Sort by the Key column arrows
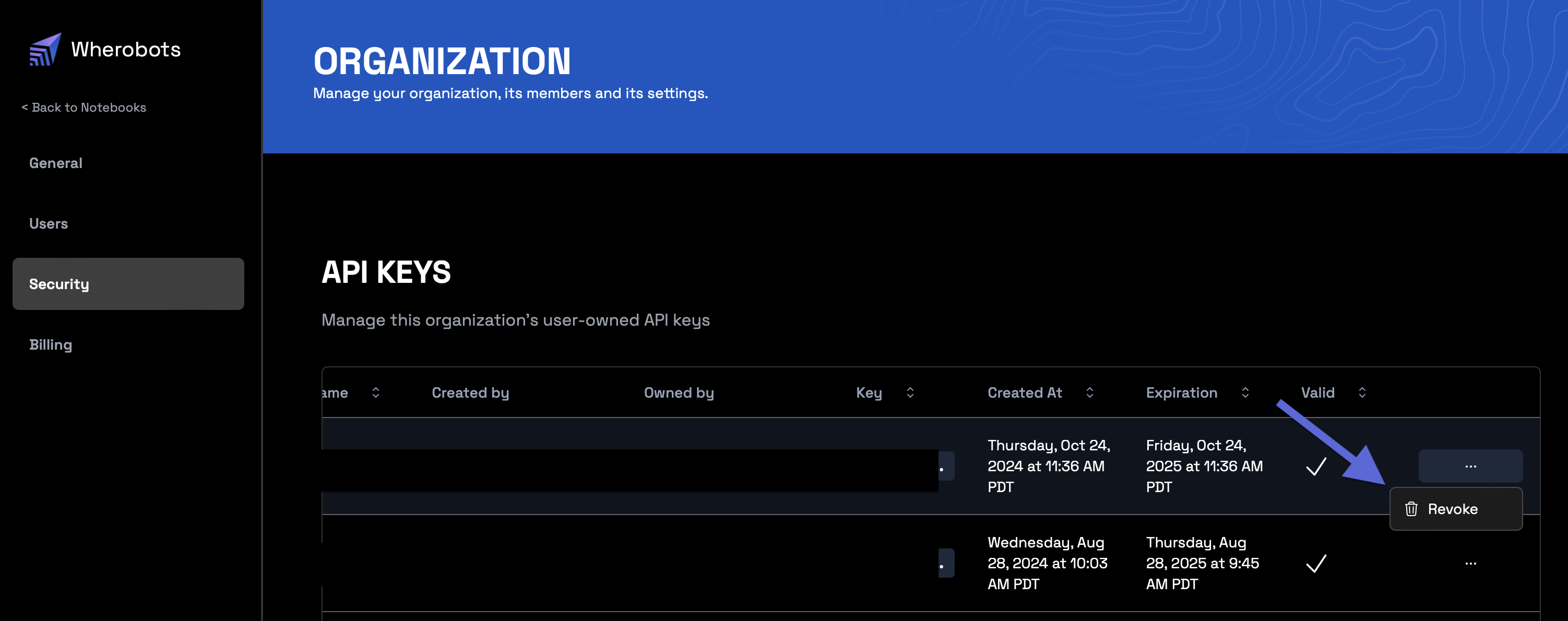Screen dimensions: 1568x621 [910, 392]
